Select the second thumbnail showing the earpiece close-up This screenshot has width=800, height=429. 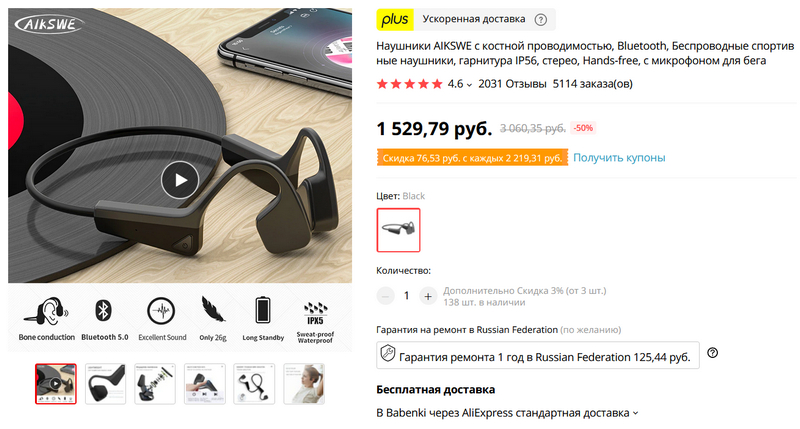click(x=105, y=384)
